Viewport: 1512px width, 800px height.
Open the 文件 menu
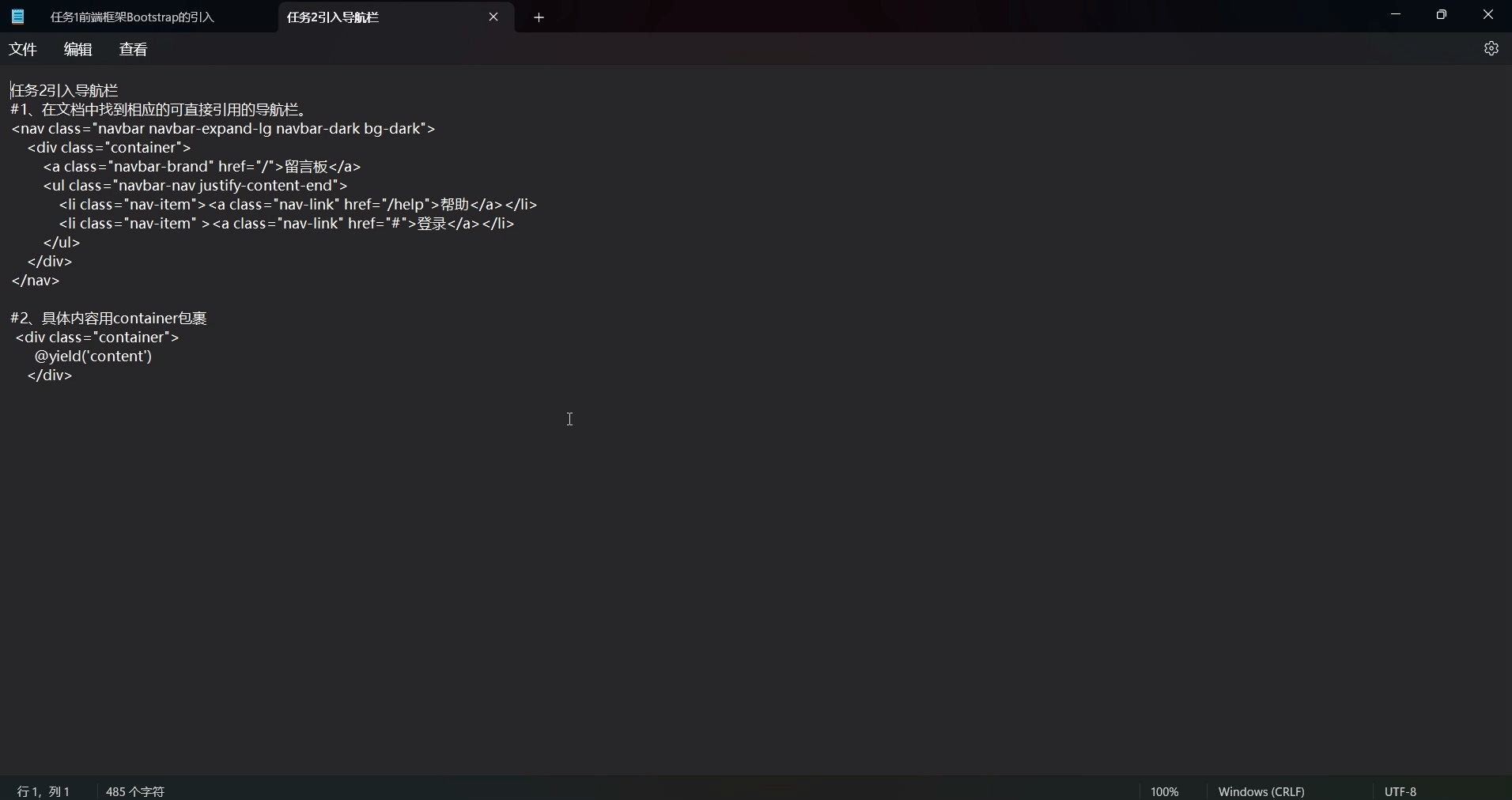pos(23,49)
